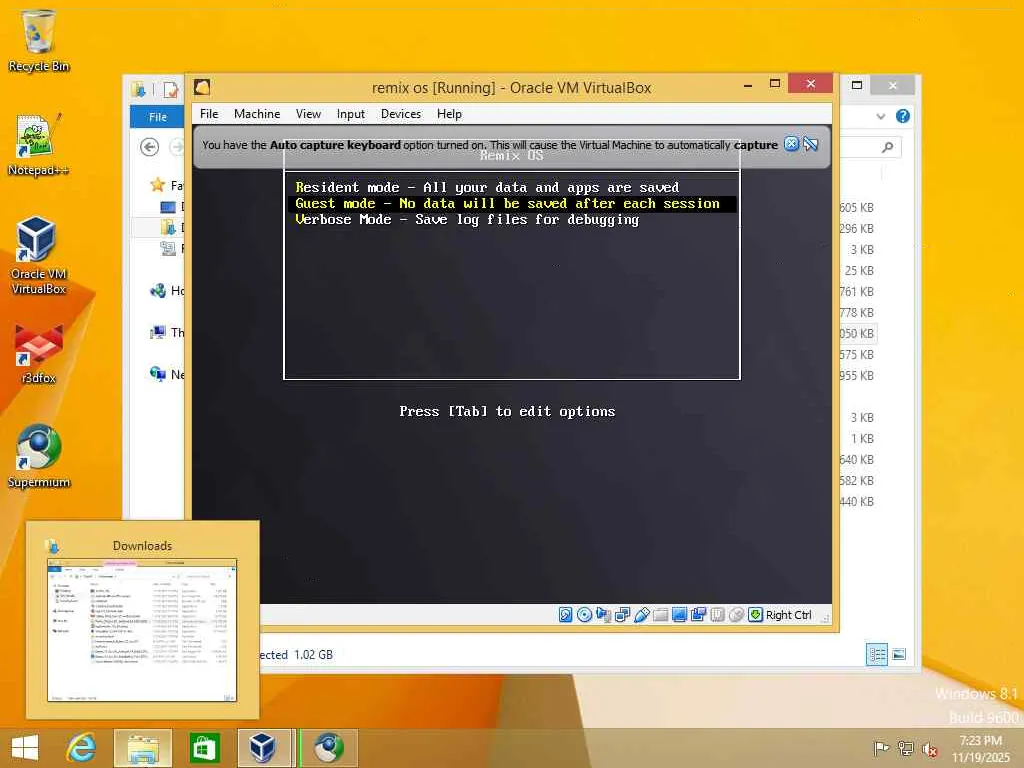Image resolution: width=1024 pixels, height=768 pixels.
Task: Click the crossed speech-bubble icon on the notification bar
Action: coord(810,144)
